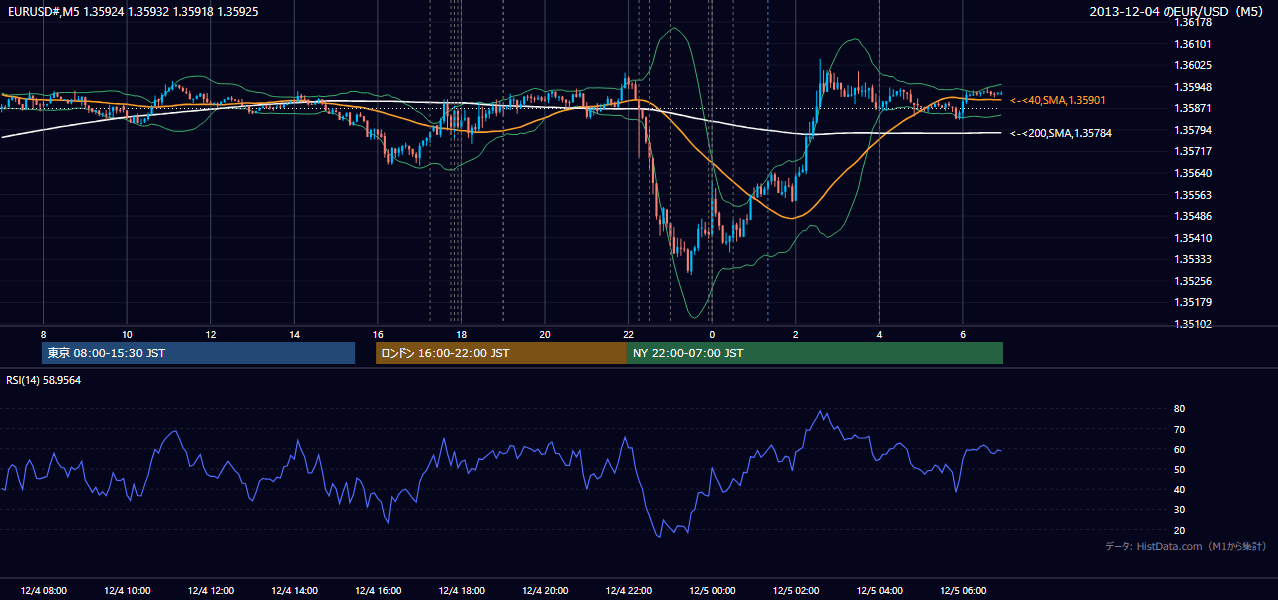Click RSI scale value 60
This screenshot has height=600, width=1278.
(1180, 449)
